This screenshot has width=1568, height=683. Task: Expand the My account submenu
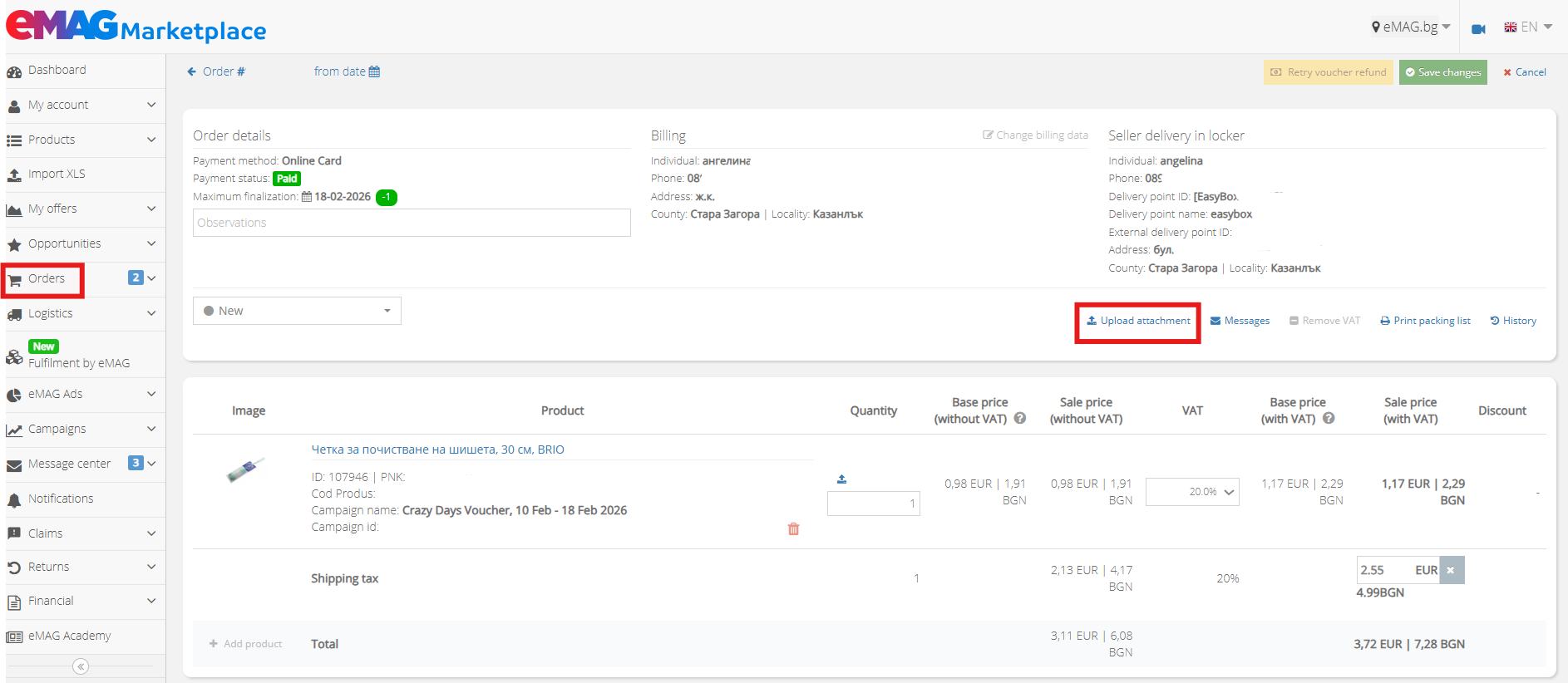pyautogui.click(x=151, y=105)
